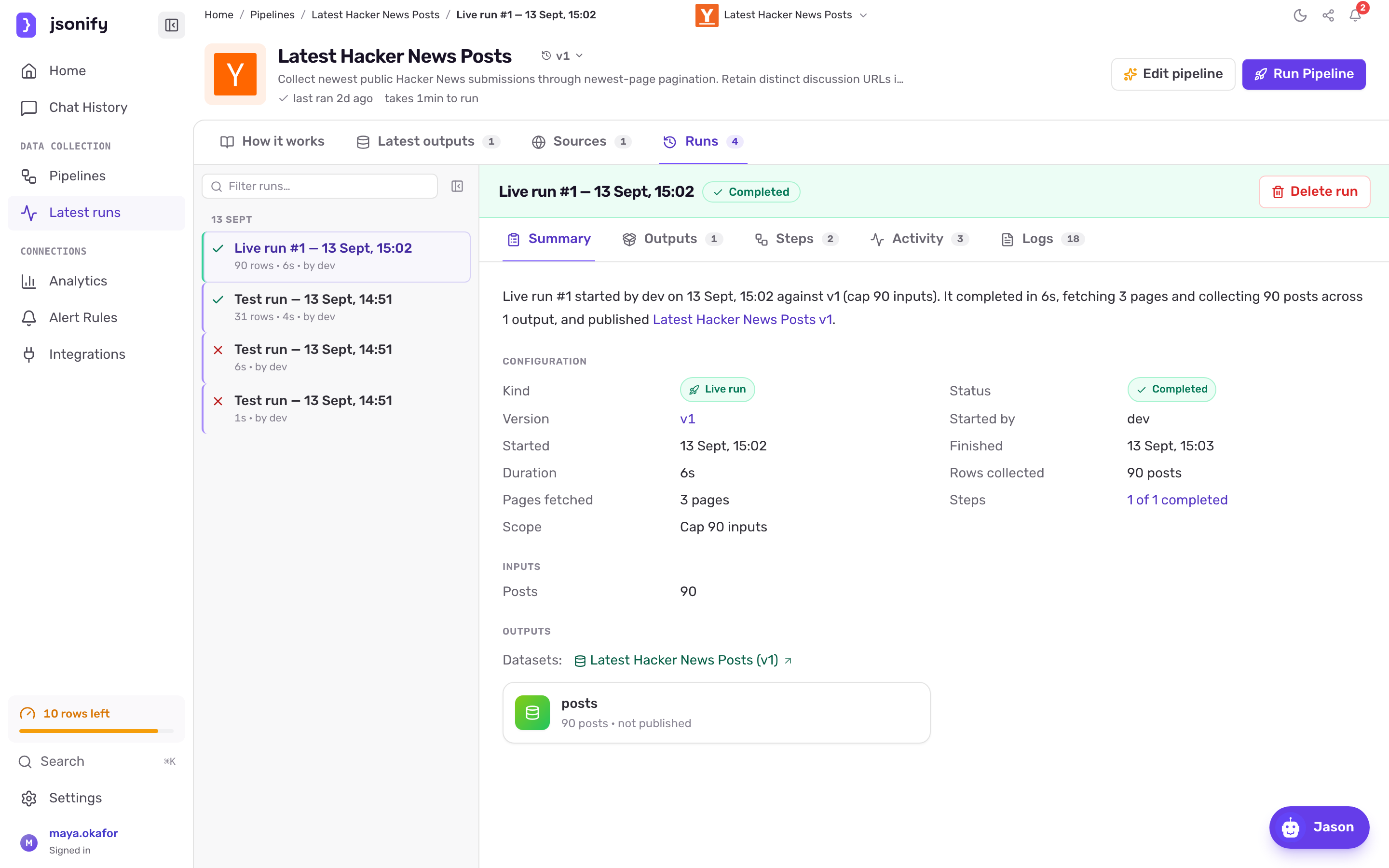Collapse the left sidebar panel
Screen dimensions: 1389x868
(x=172, y=25)
